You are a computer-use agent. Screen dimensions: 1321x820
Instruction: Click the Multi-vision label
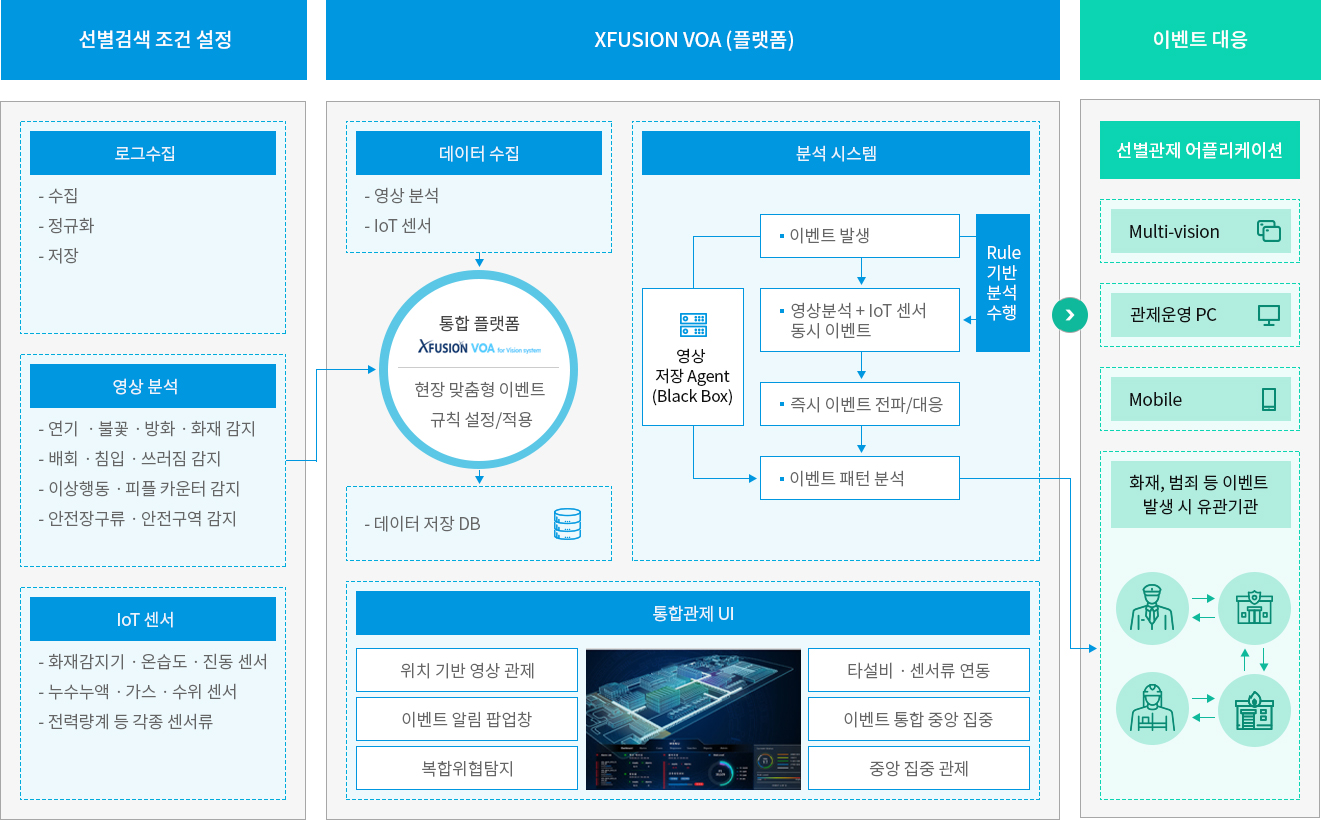[1174, 231]
